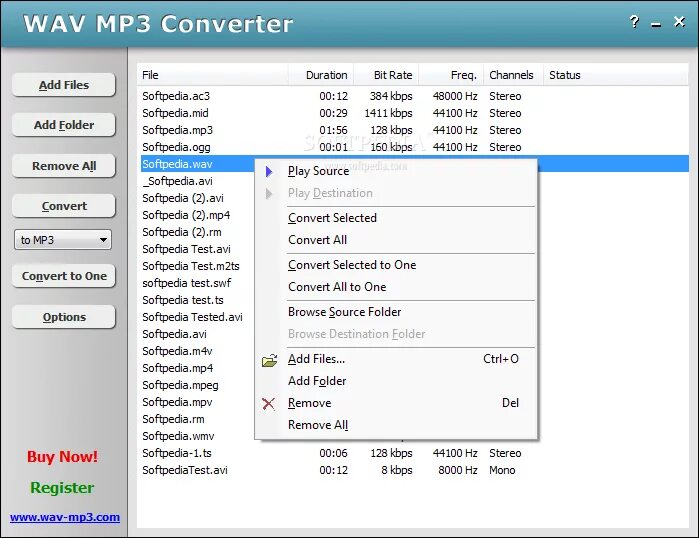Select the Softpedia.m4v file row

coord(177,351)
